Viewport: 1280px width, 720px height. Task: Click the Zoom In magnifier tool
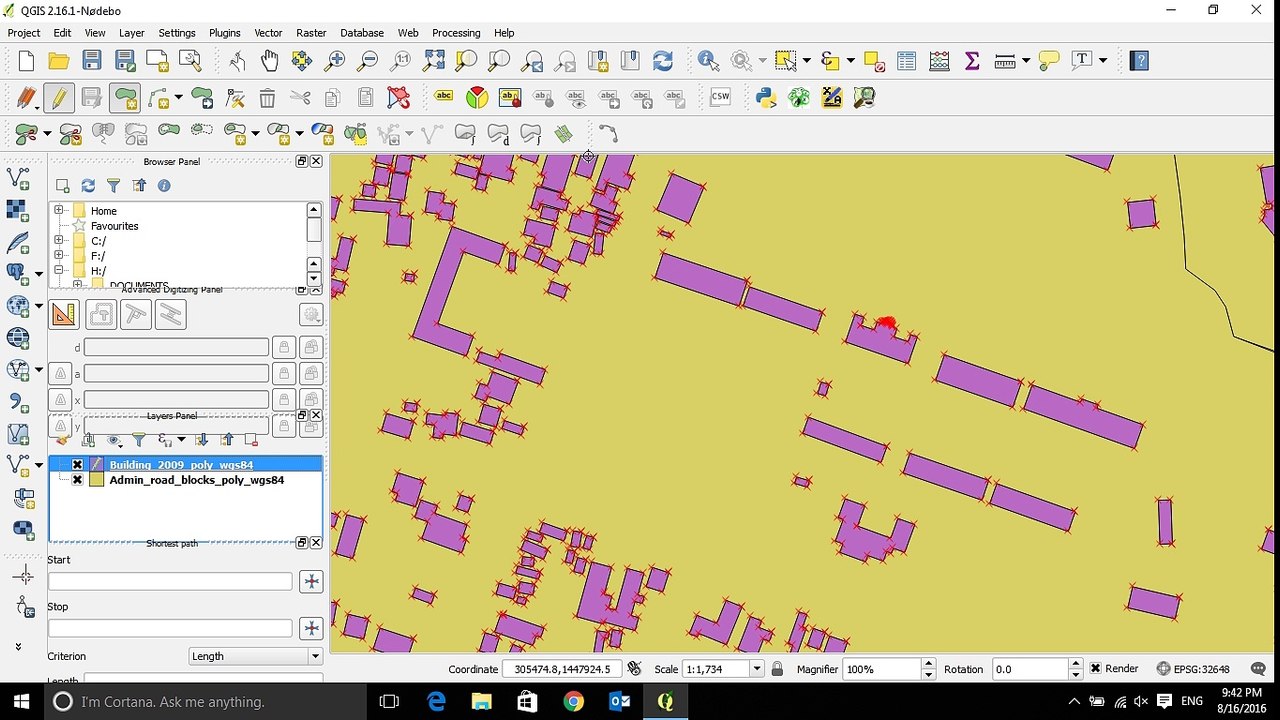(335, 61)
